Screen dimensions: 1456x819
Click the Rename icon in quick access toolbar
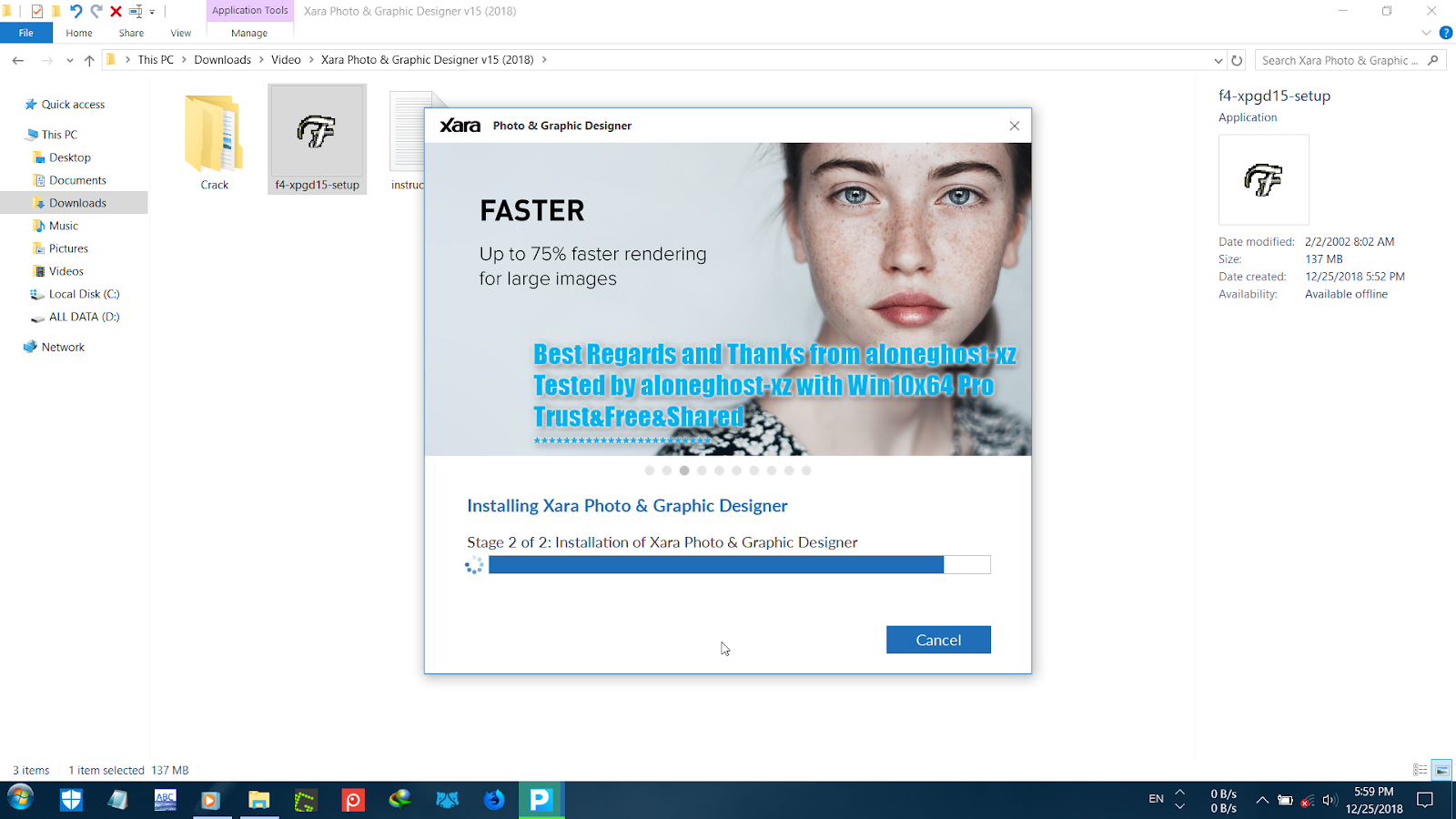[x=136, y=11]
